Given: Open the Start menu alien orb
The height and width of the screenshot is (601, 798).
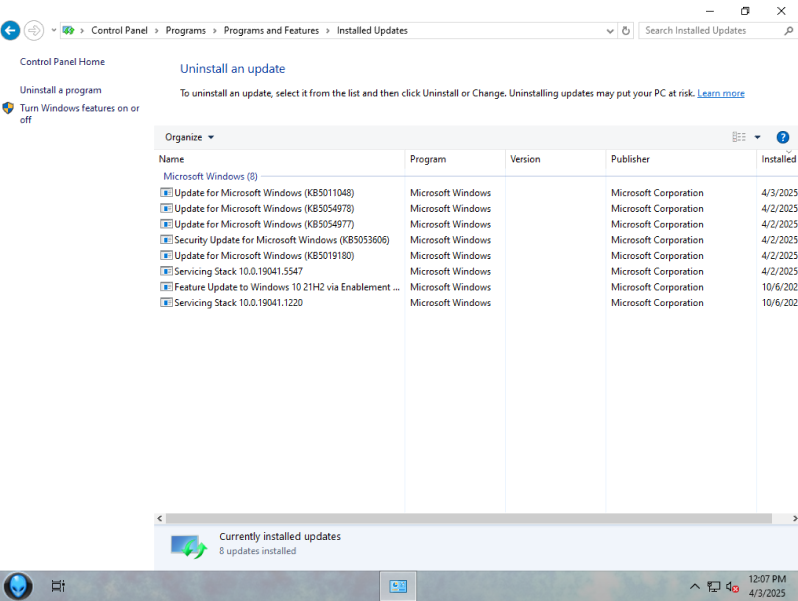Looking at the screenshot, I should pos(18,586).
